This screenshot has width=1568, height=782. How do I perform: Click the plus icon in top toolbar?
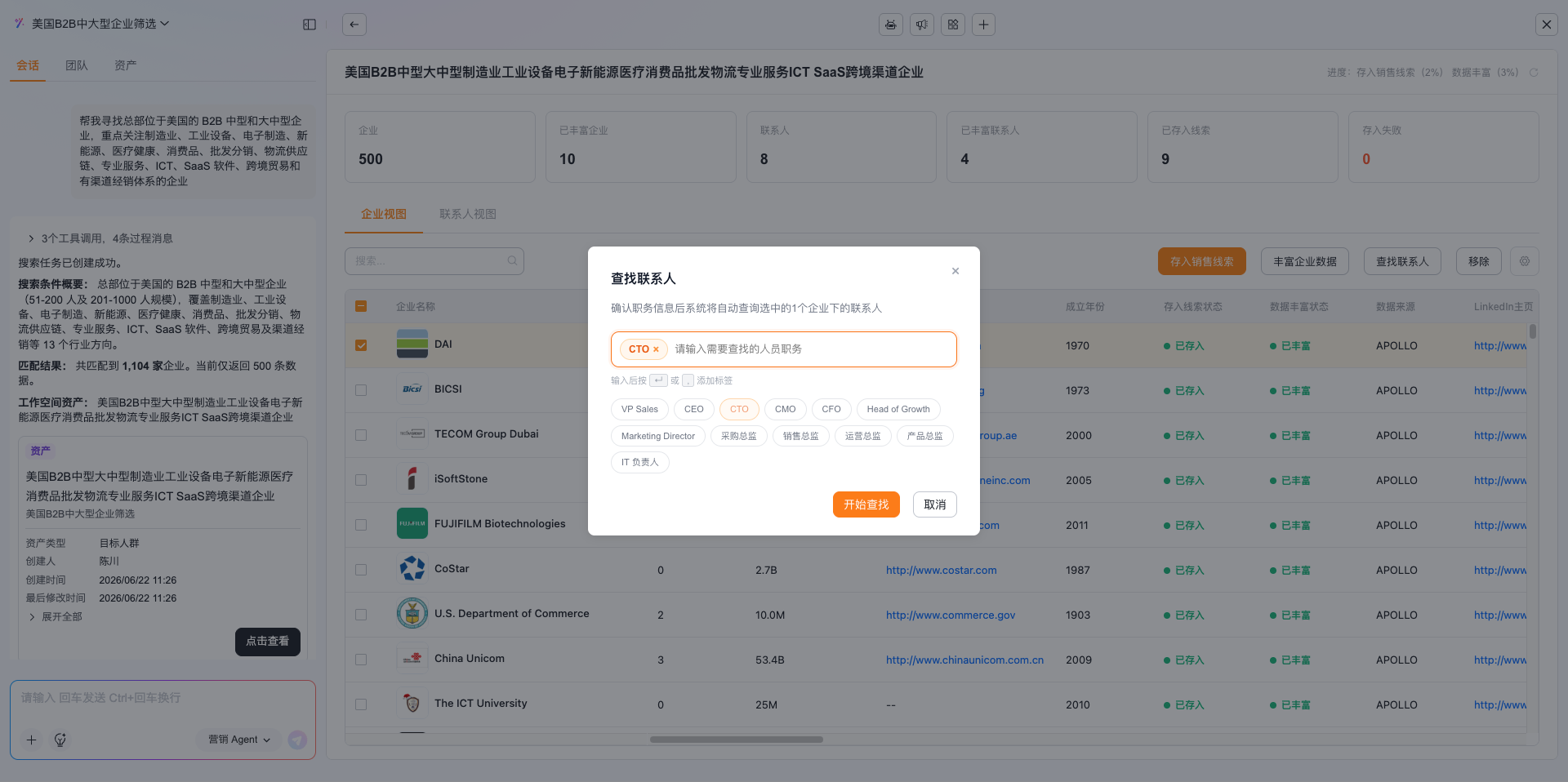click(x=984, y=24)
